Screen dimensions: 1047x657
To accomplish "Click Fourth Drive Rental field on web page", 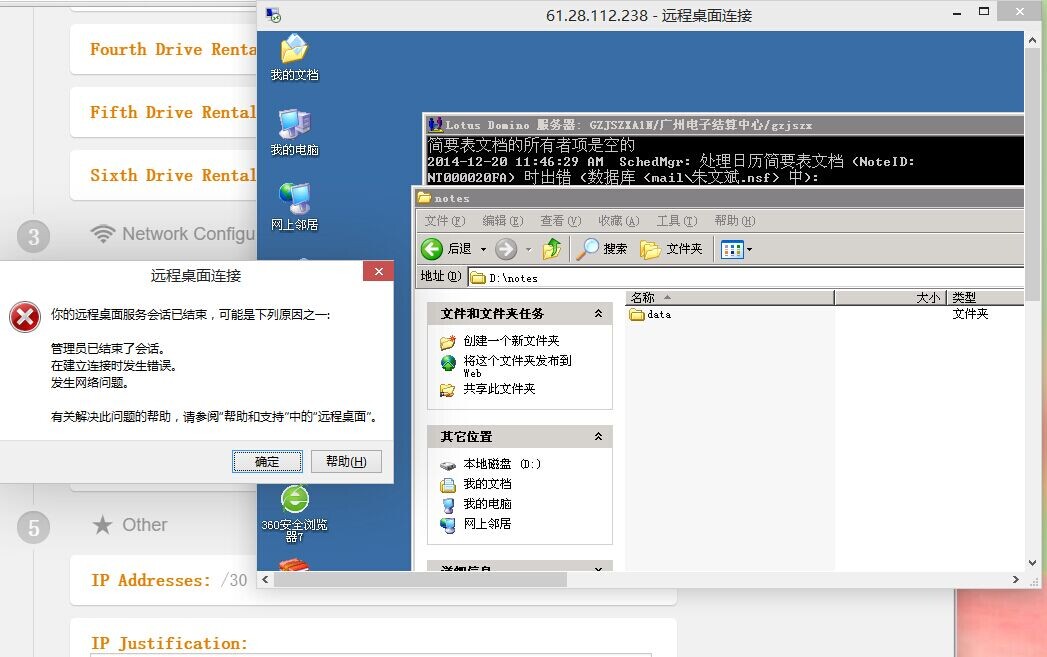I will (164, 49).
